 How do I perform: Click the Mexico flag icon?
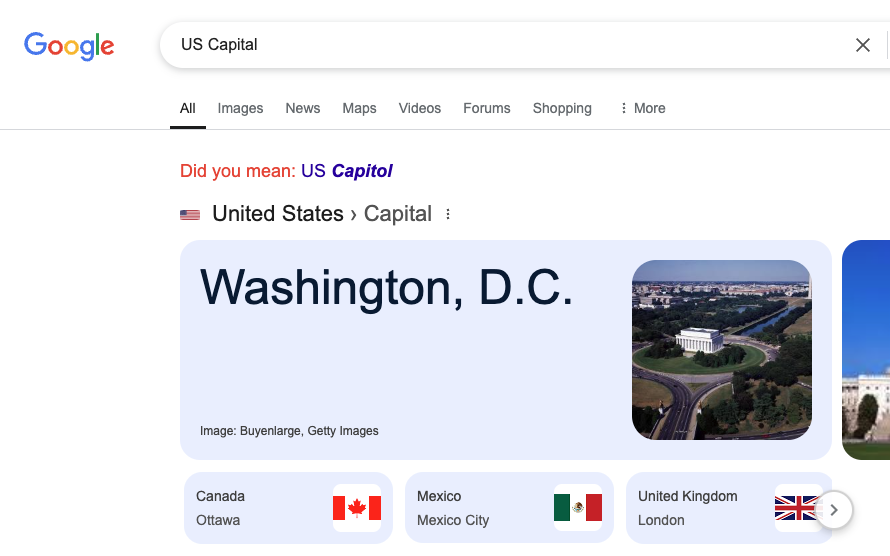(578, 508)
